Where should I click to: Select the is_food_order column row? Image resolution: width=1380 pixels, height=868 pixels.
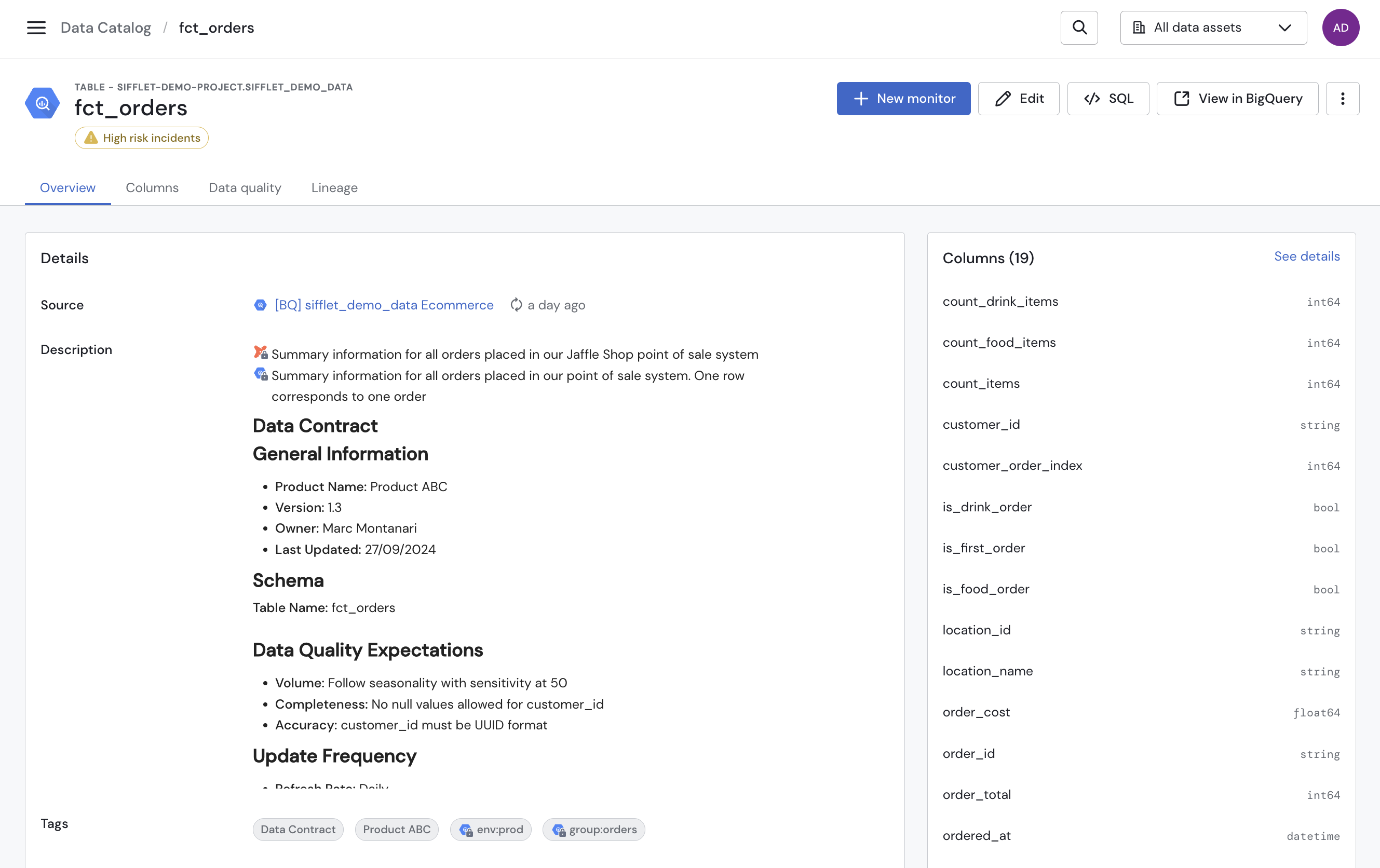click(1141, 589)
